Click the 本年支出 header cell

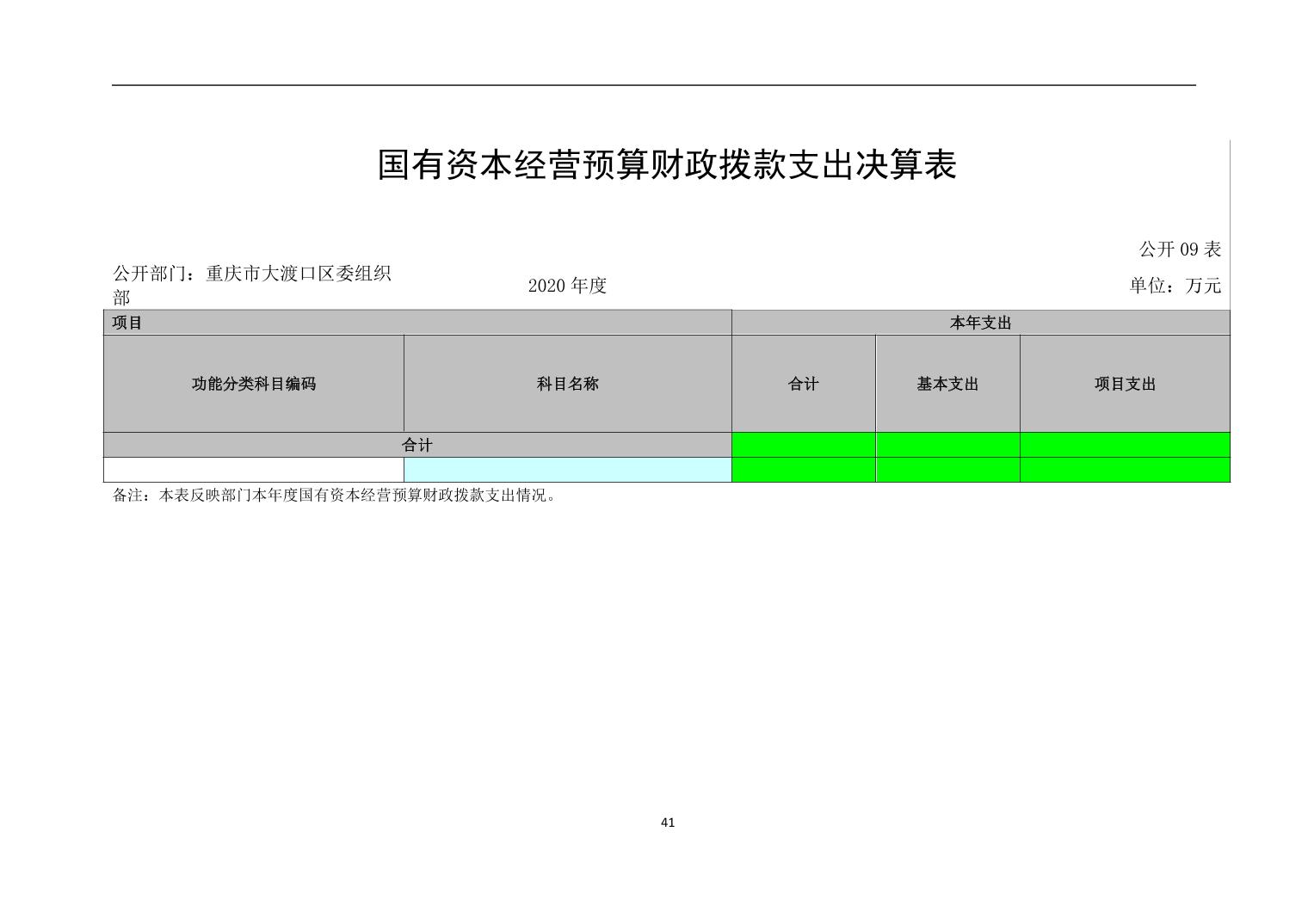tap(980, 323)
